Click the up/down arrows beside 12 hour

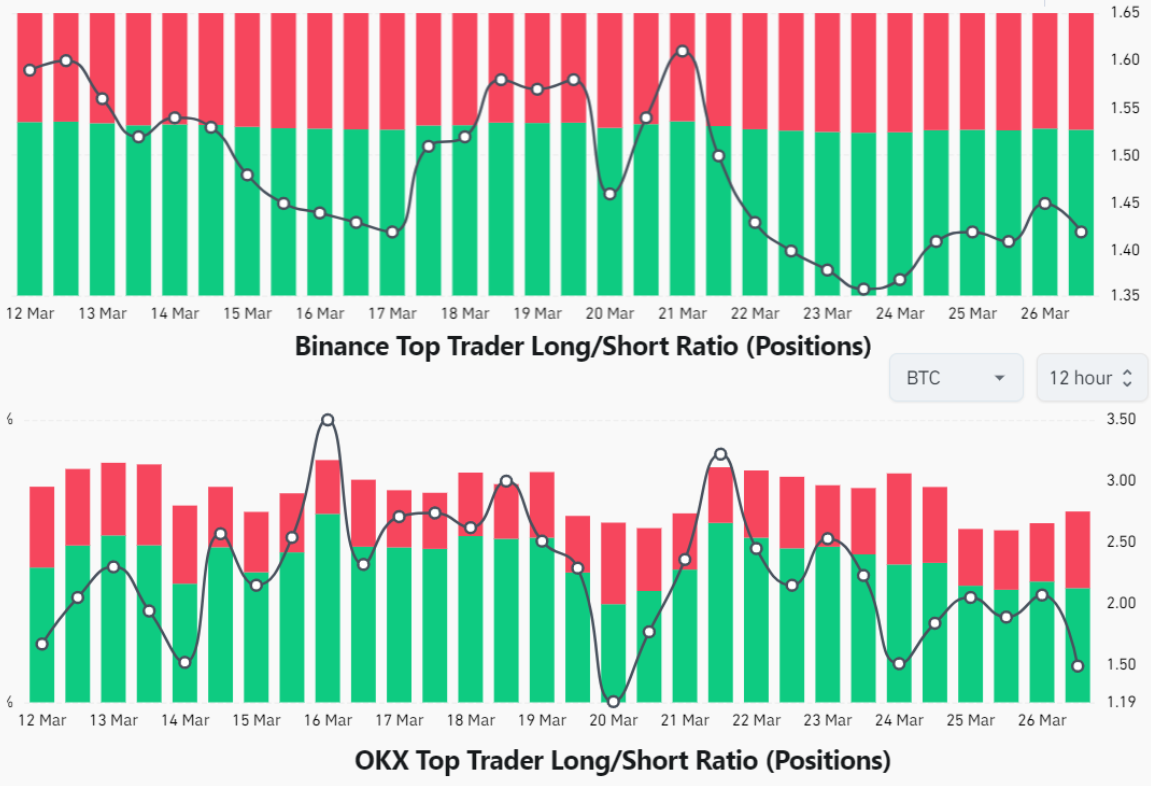coord(1127,378)
